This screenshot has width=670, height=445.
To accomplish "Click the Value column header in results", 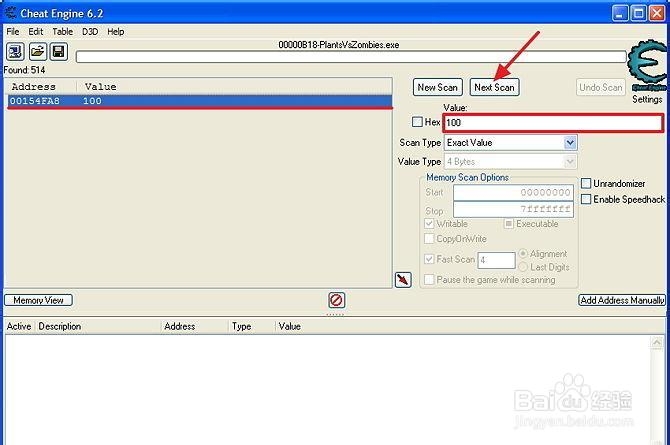I will click(x=100, y=87).
